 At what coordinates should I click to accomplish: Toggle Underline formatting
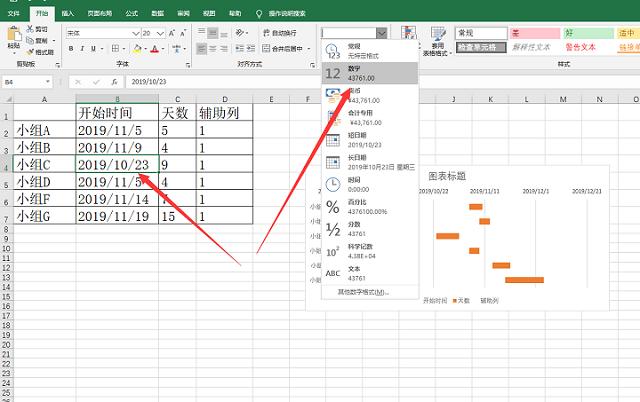coord(93,49)
